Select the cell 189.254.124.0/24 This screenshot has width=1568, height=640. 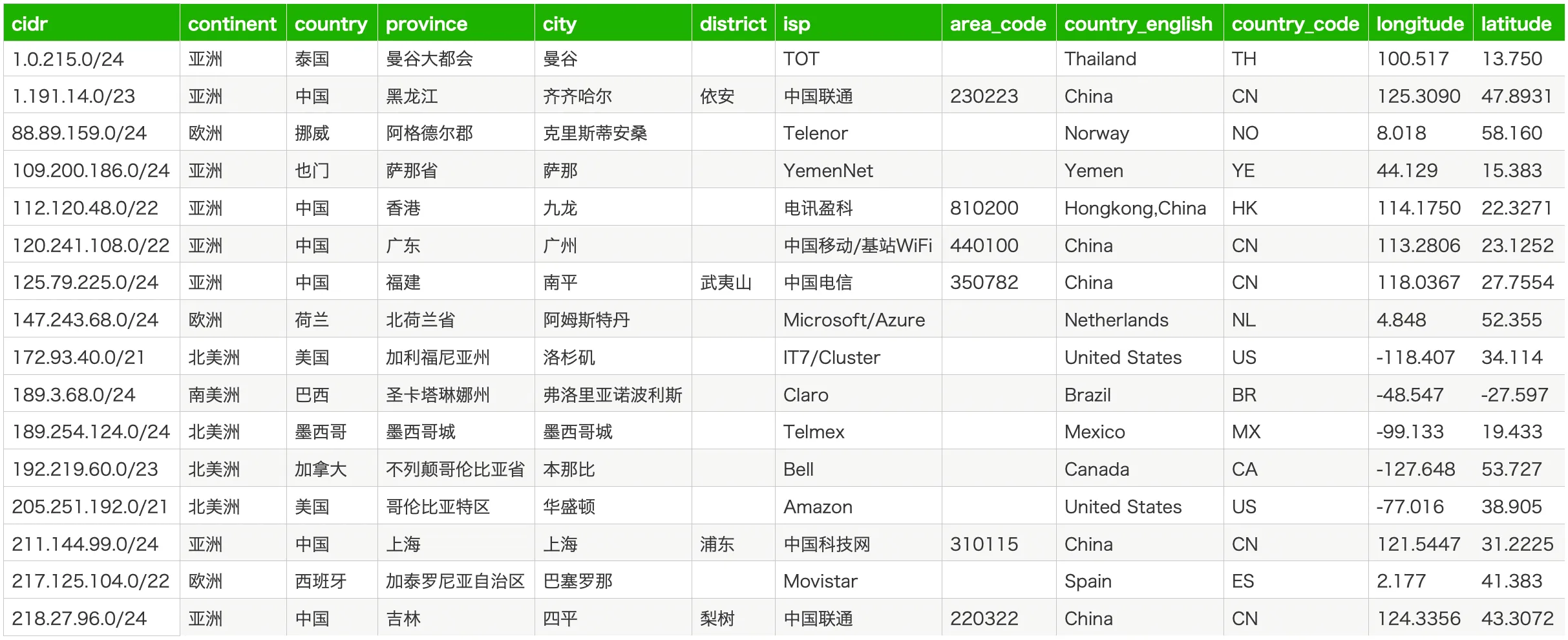click(x=92, y=431)
